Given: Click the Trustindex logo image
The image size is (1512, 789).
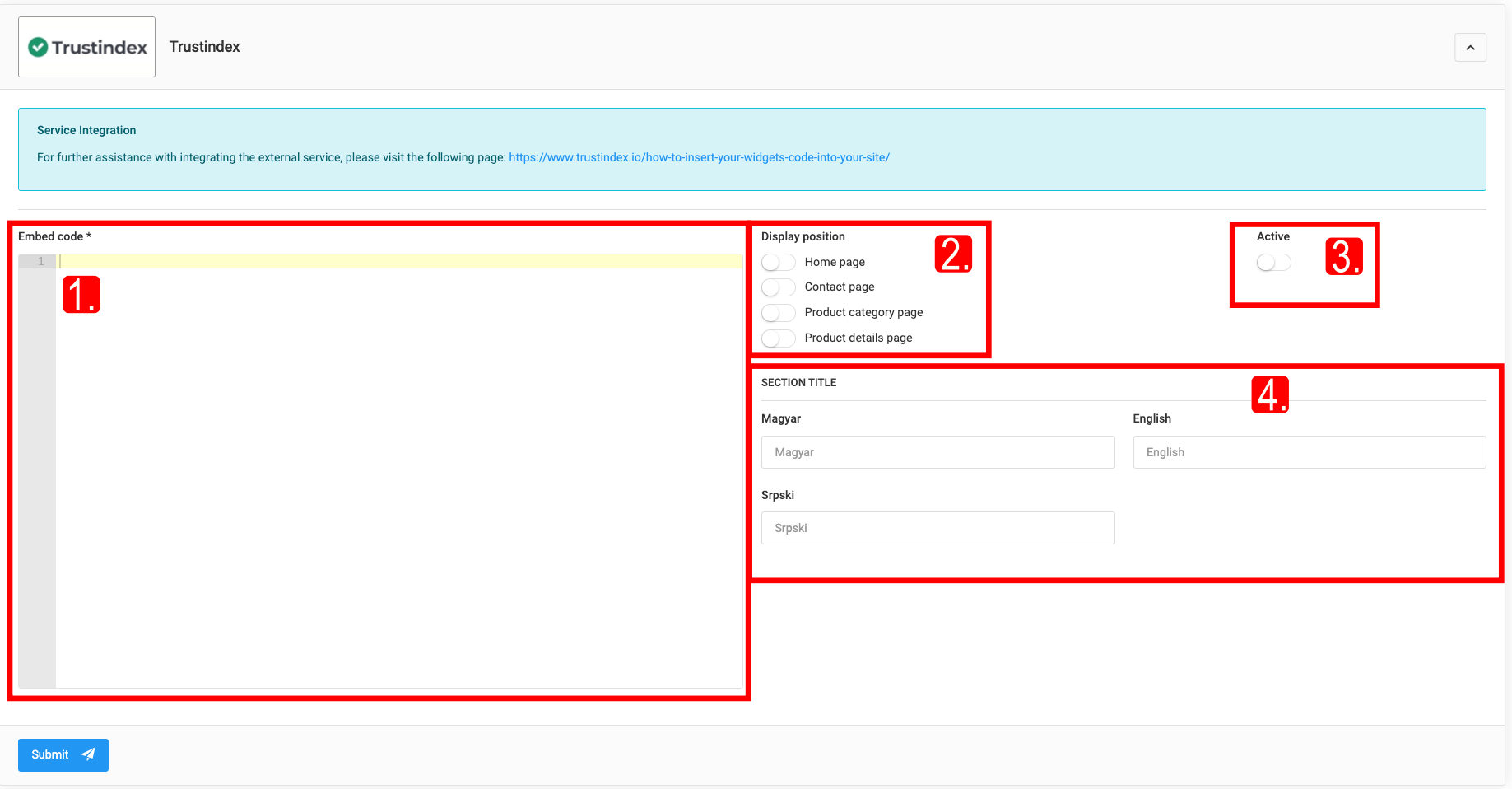Looking at the screenshot, I should coord(87,47).
